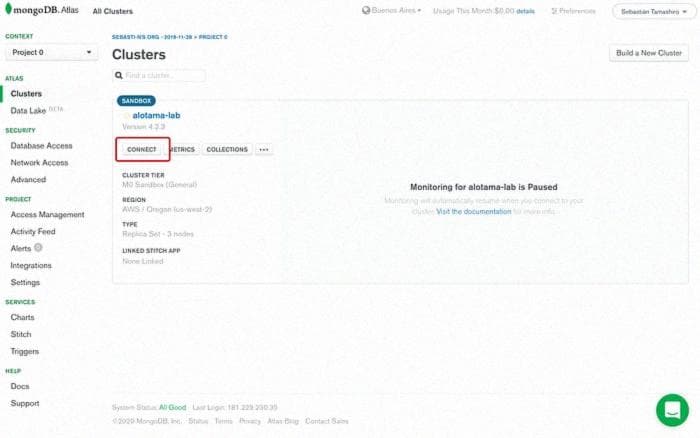Open the Sebastian Tamashiro user menu
Image resolution: width=700 pixels, height=438 pixels.
click(654, 12)
